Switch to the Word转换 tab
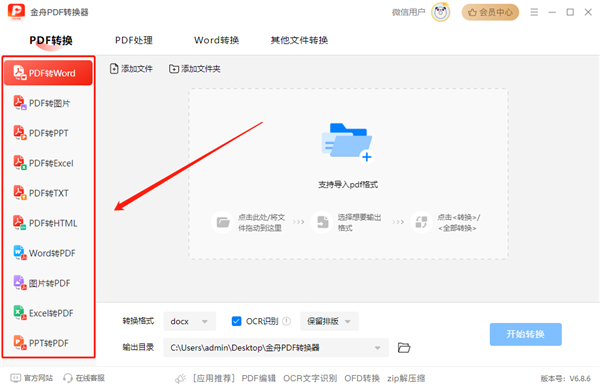 click(217, 40)
